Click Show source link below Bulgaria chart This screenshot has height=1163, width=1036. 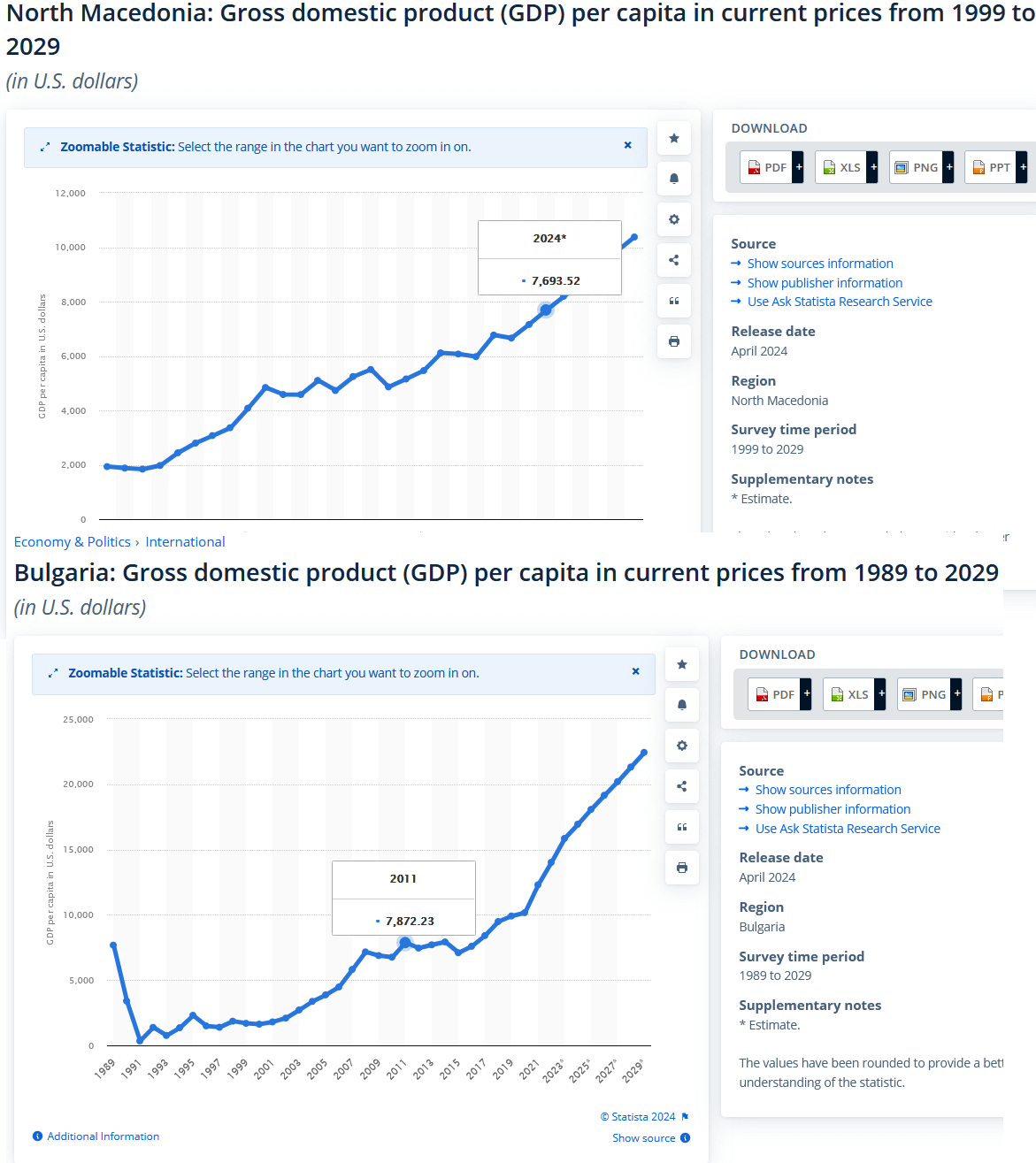[x=644, y=1138]
